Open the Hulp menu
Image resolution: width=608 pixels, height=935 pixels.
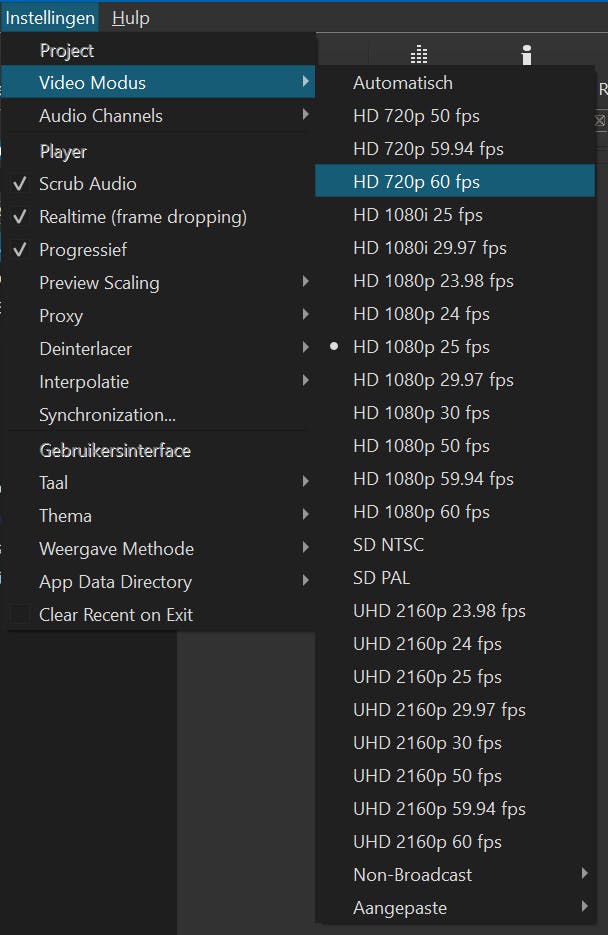pyautogui.click(x=131, y=18)
